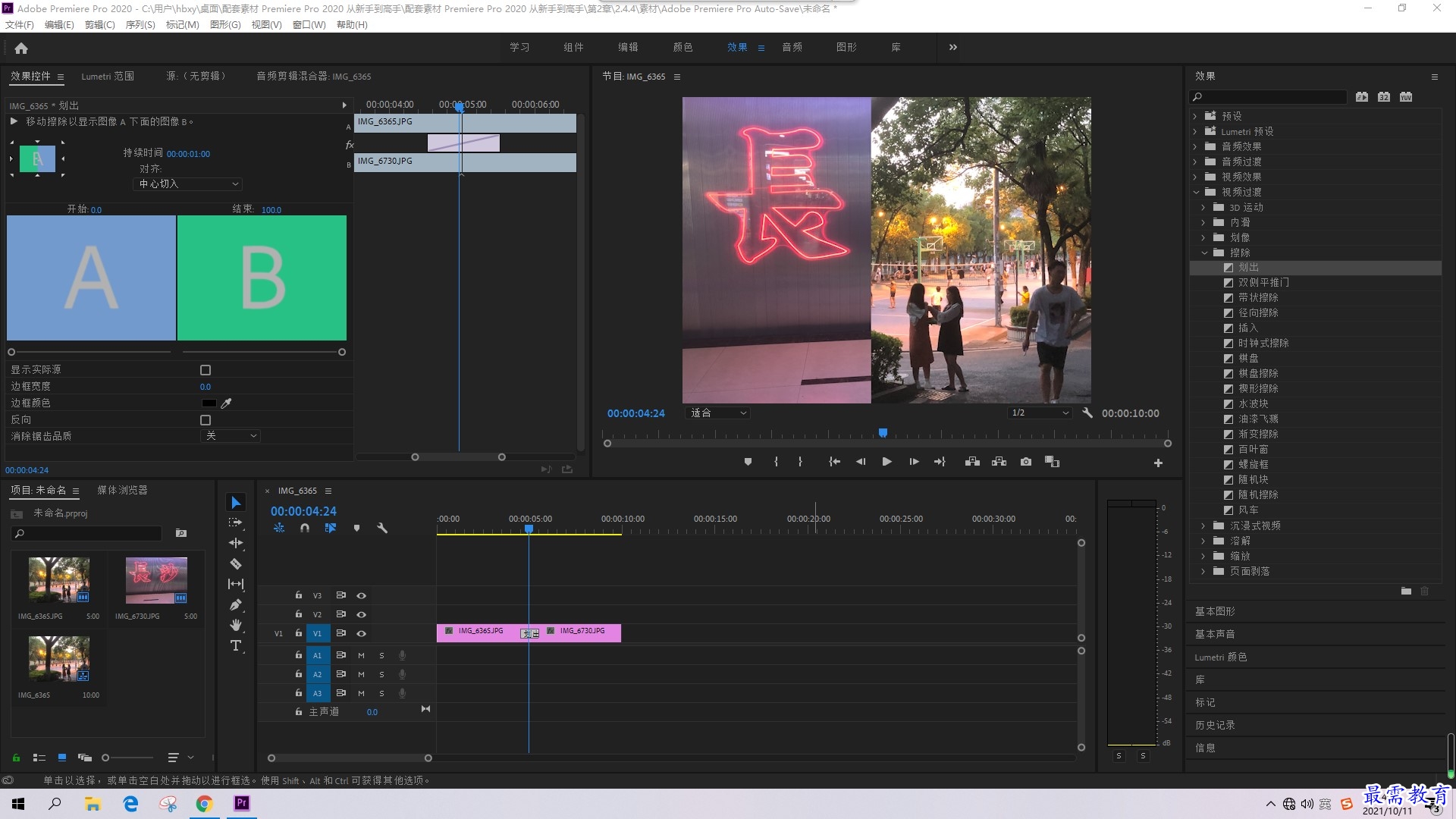Viewport: 1456px width, 819px height.
Task: Open 文件(F) menu
Action: (x=20, y=25)
